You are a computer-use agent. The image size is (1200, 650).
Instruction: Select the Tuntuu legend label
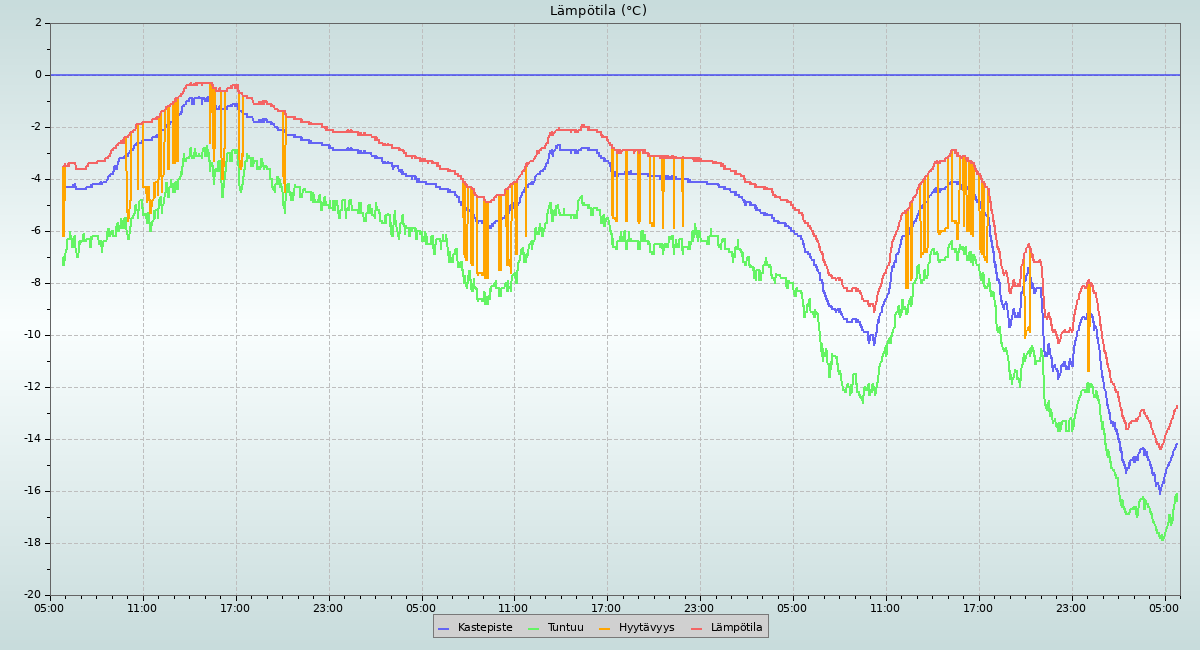565,628
